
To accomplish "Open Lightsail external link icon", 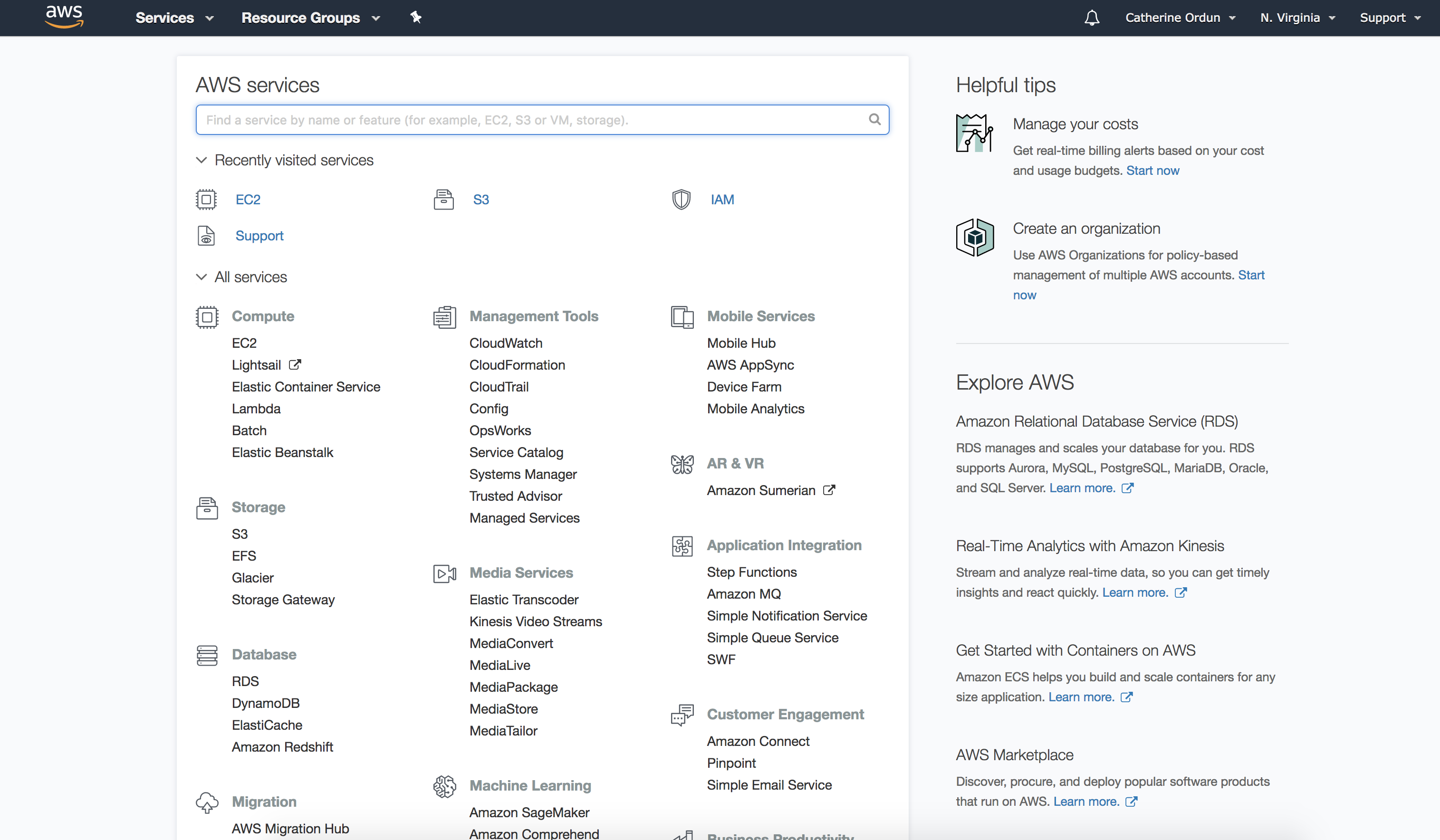I will point(295,364).
